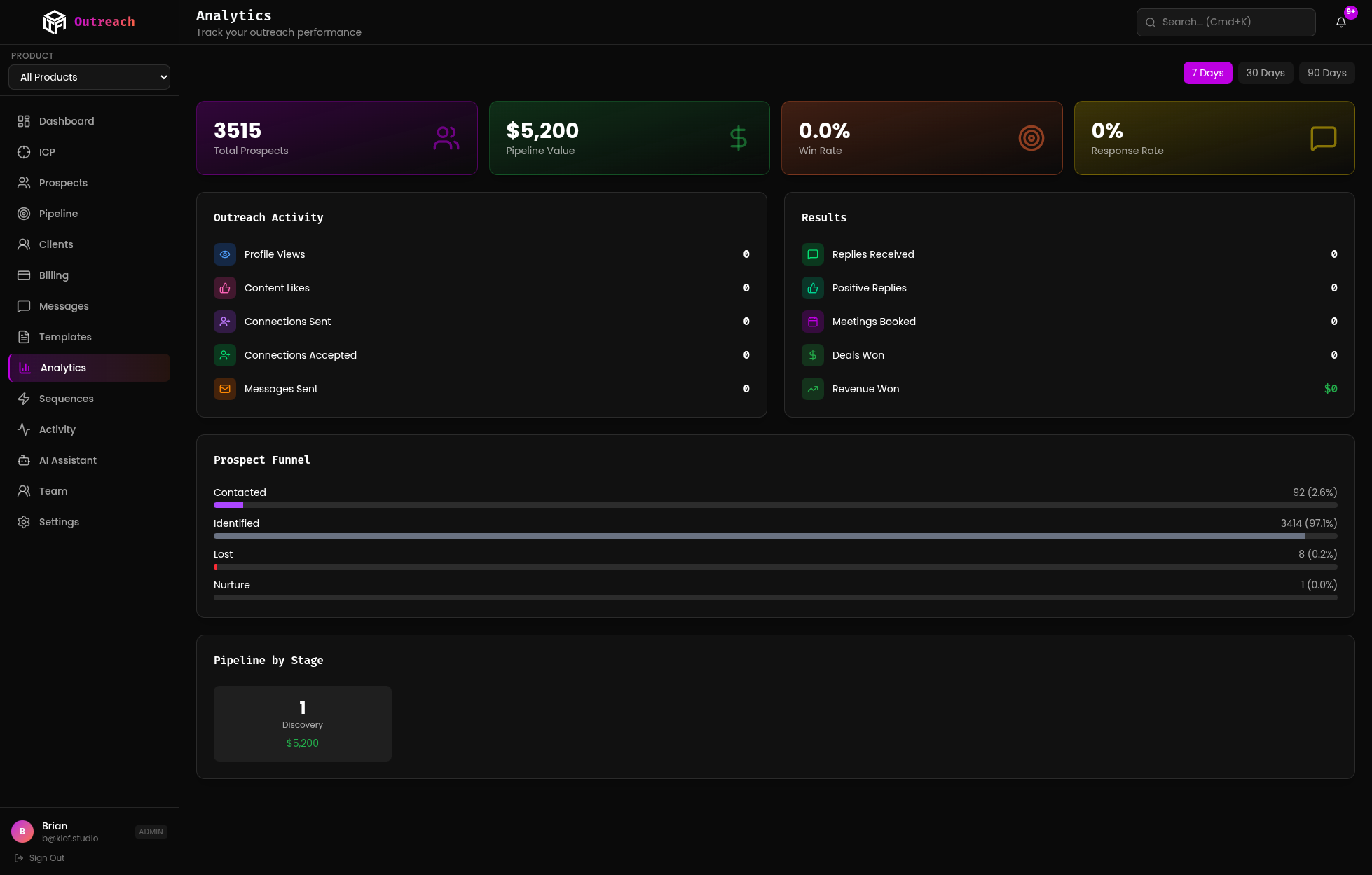The image size is (1372, 875).
Task: Open the Templates section
Action: [63, 337]
